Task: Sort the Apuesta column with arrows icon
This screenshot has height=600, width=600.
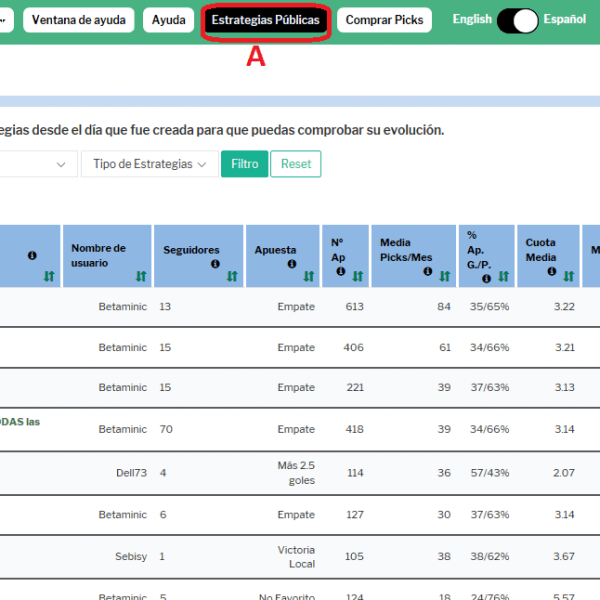Action: (309, 276)
